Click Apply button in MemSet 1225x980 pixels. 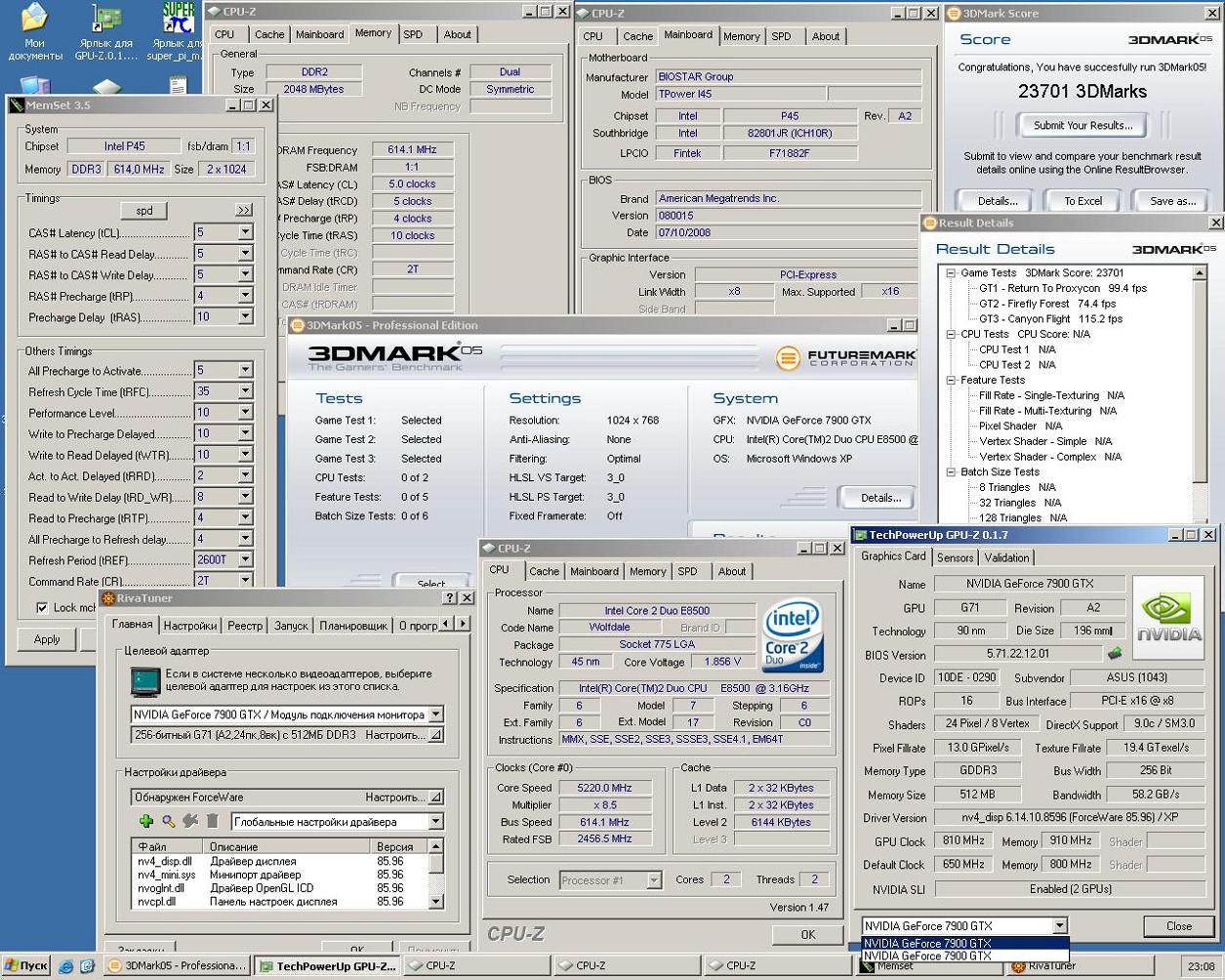tap(47, 639)
